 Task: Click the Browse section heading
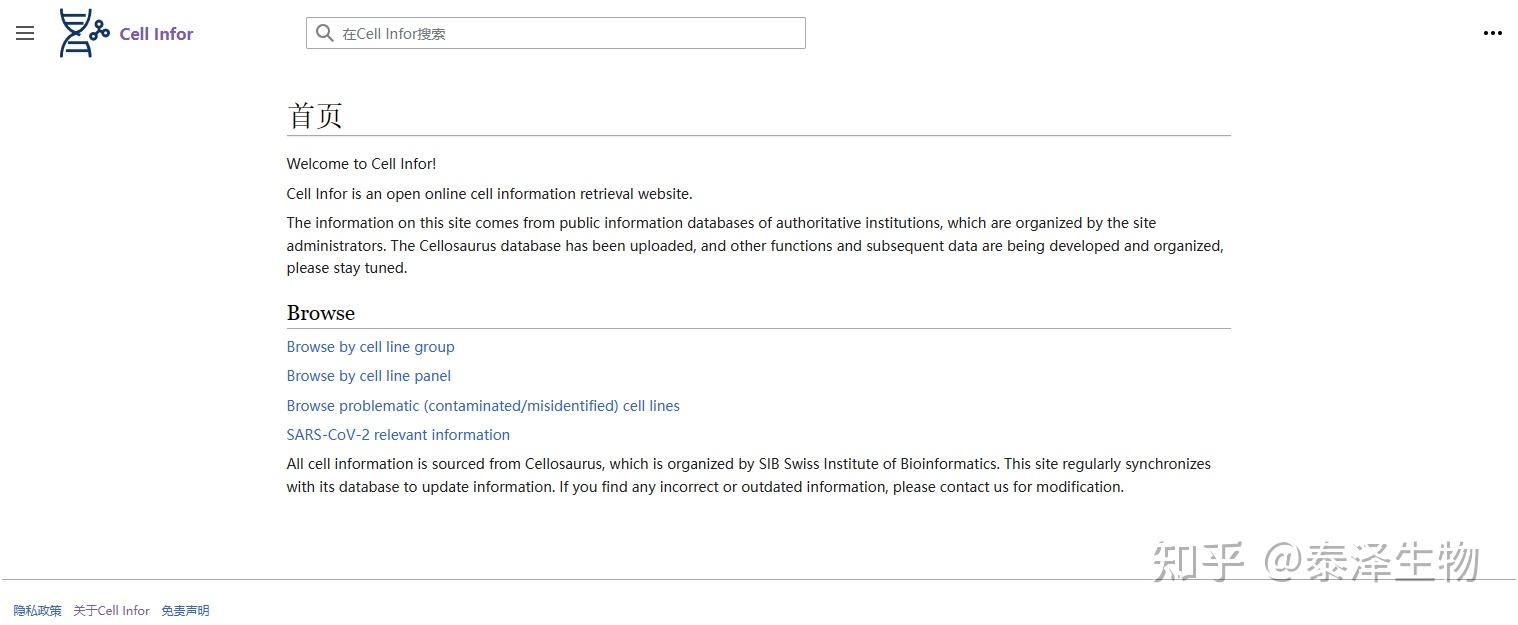tap(320, 313)
